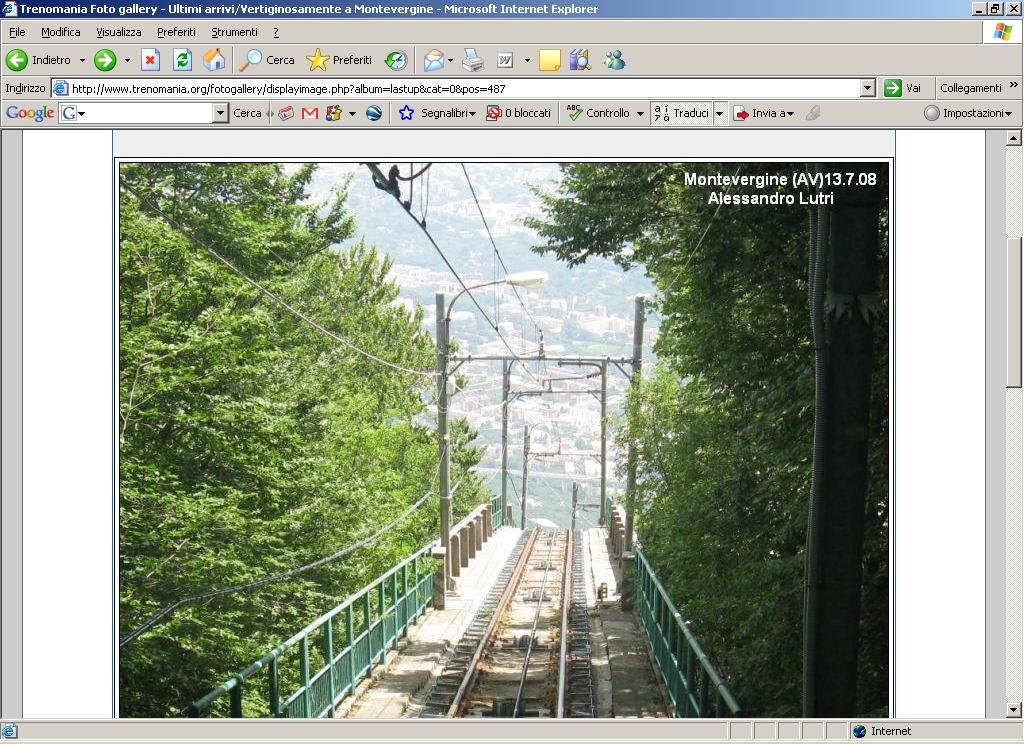Click the Montevergine railway photo
This screenshot has width=1024, height=744.
pos(504,440)
